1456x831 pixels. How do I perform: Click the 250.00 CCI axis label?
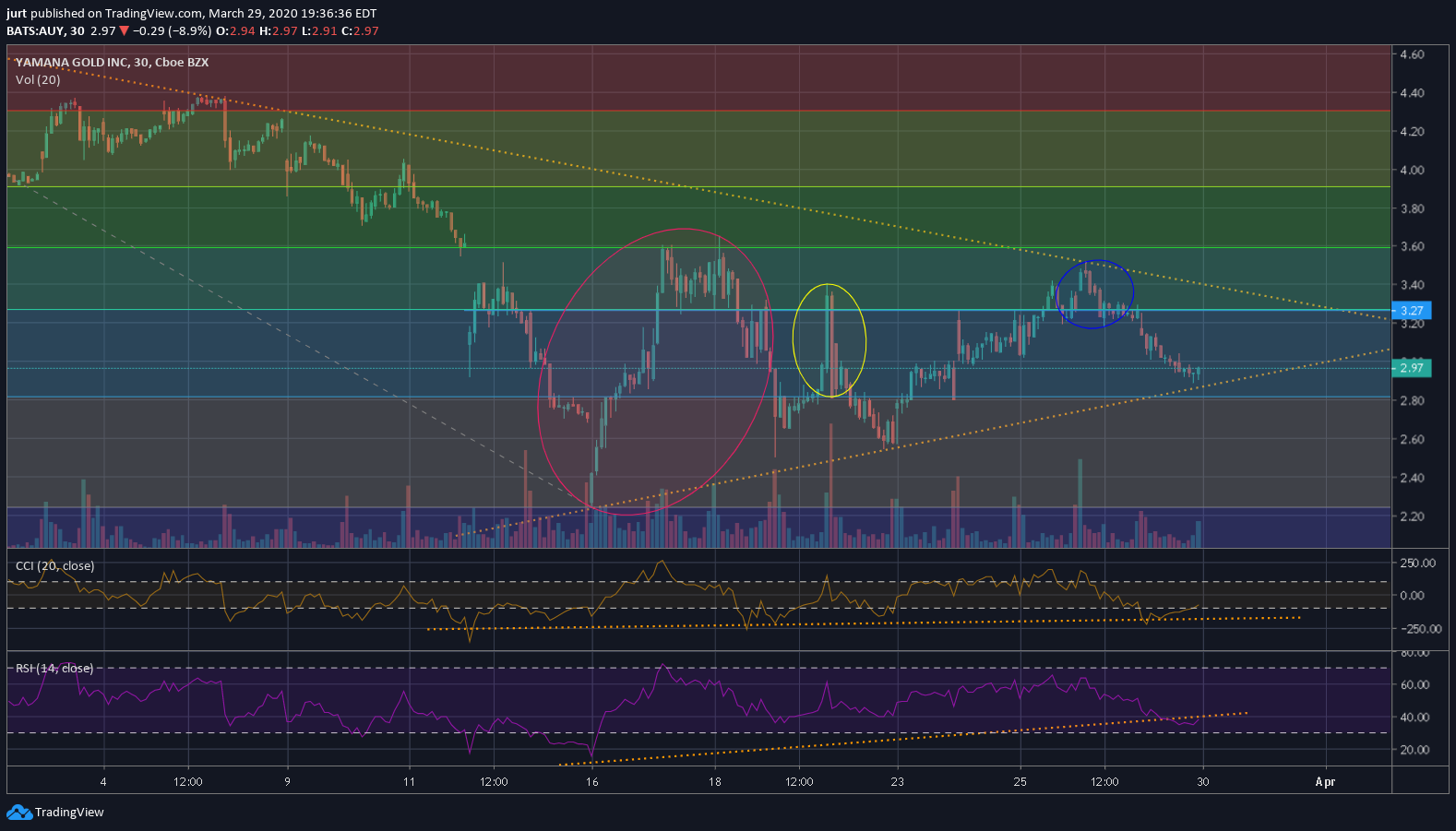(1418, 564)
